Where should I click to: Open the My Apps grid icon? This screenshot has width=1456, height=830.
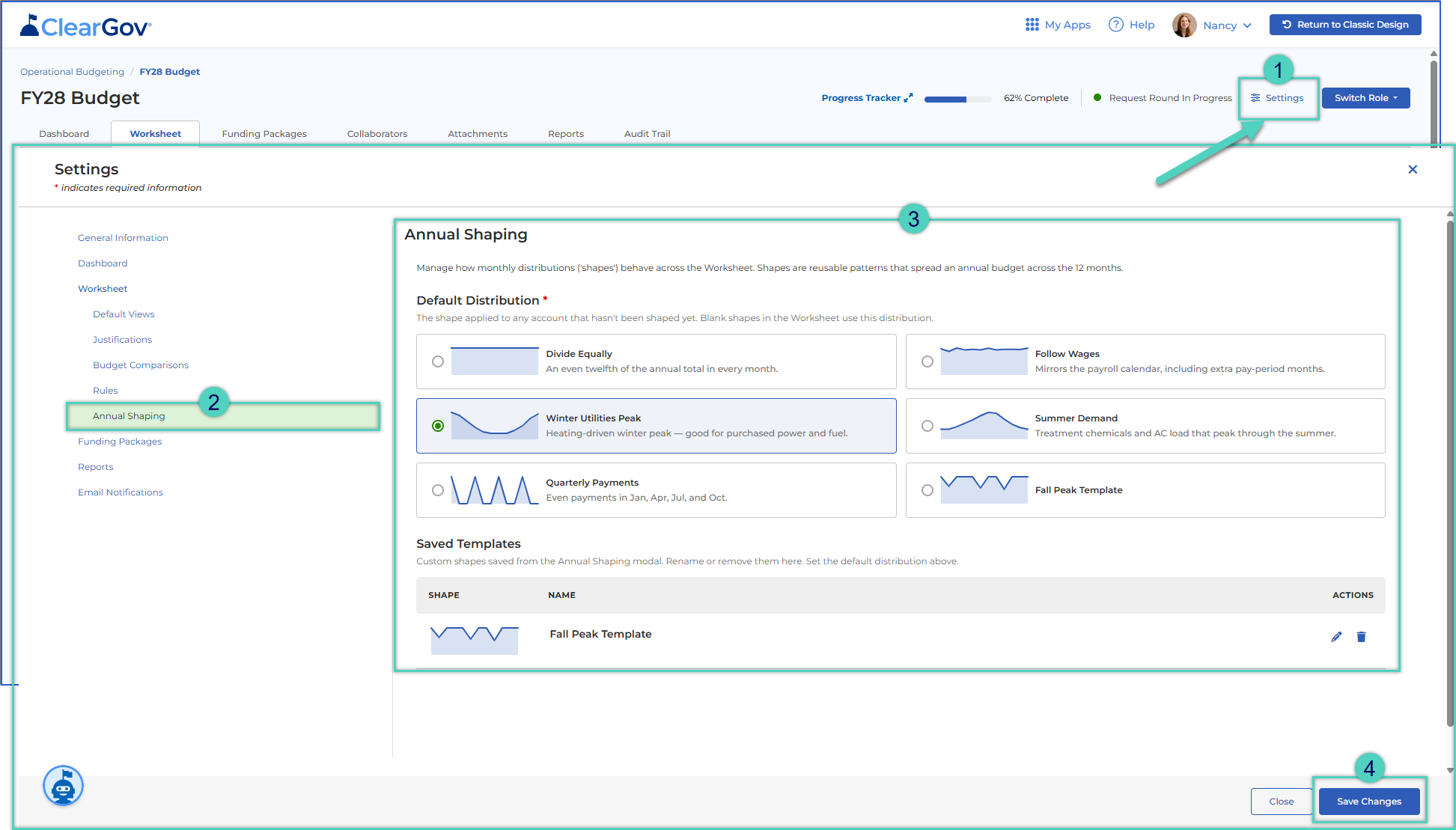pos(1032,25)
